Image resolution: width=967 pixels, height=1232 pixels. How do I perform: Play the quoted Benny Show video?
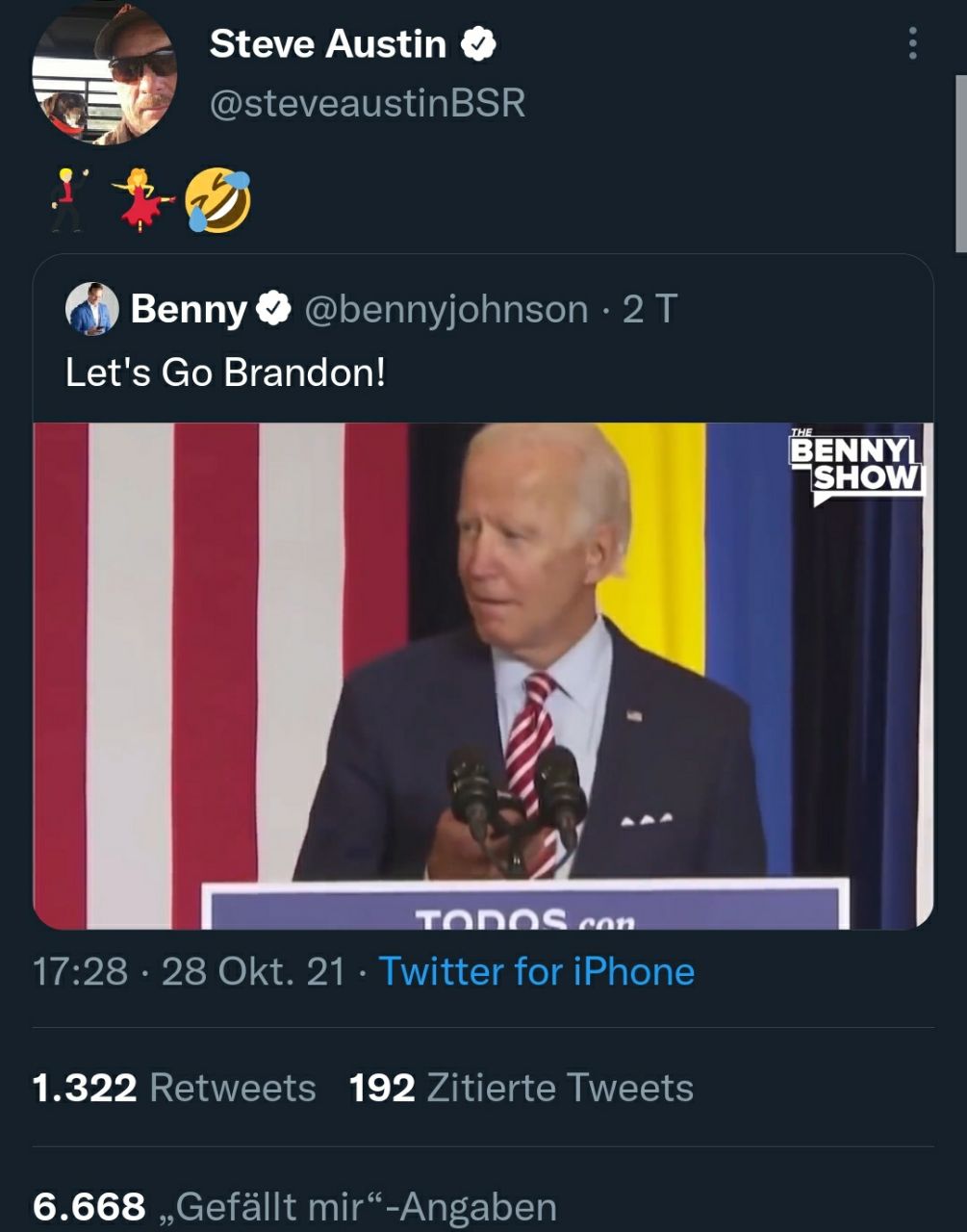[x=483, y=676]
